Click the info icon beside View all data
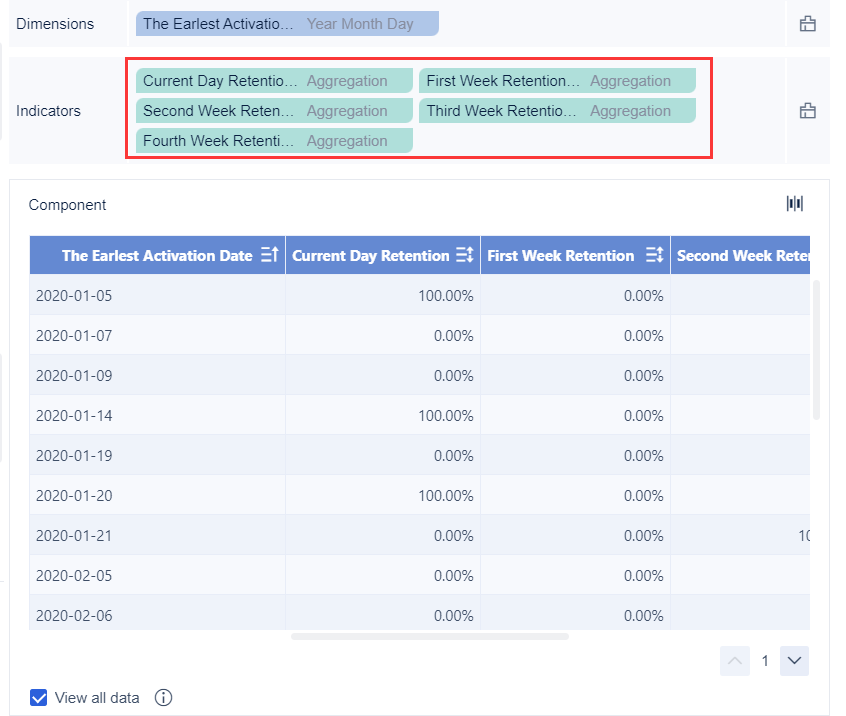The height and width of the screenshot is (716, 846). [163, 698]
